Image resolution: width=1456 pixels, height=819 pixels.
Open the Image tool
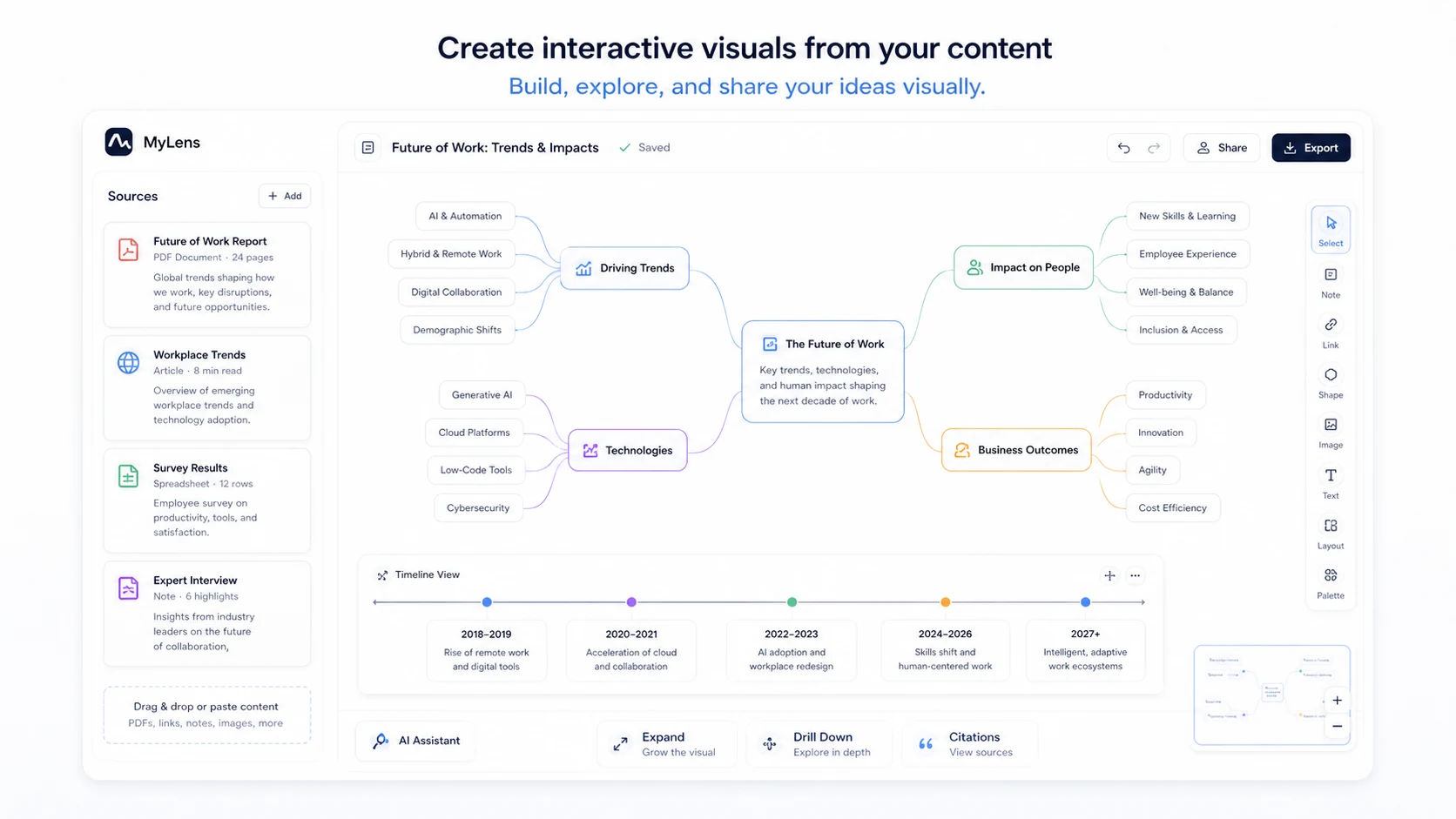(1331, 432)
